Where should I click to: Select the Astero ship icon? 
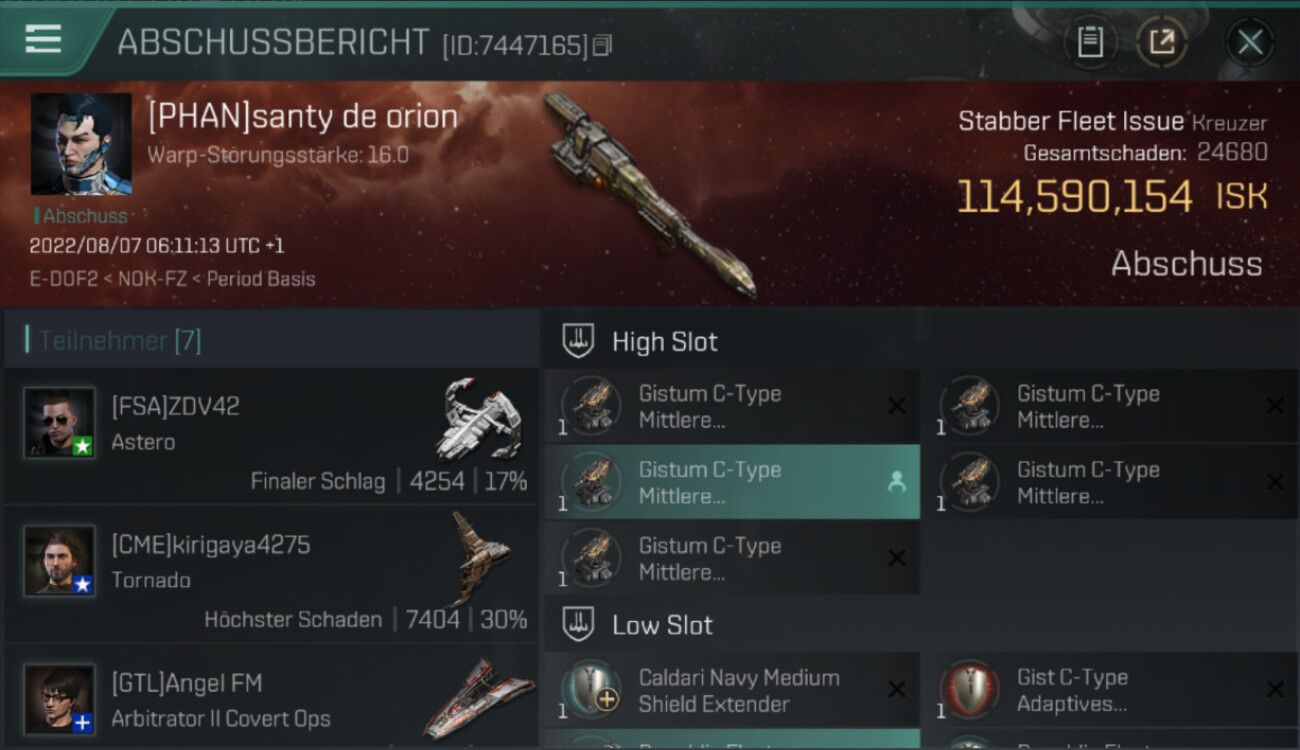(480, 418)
